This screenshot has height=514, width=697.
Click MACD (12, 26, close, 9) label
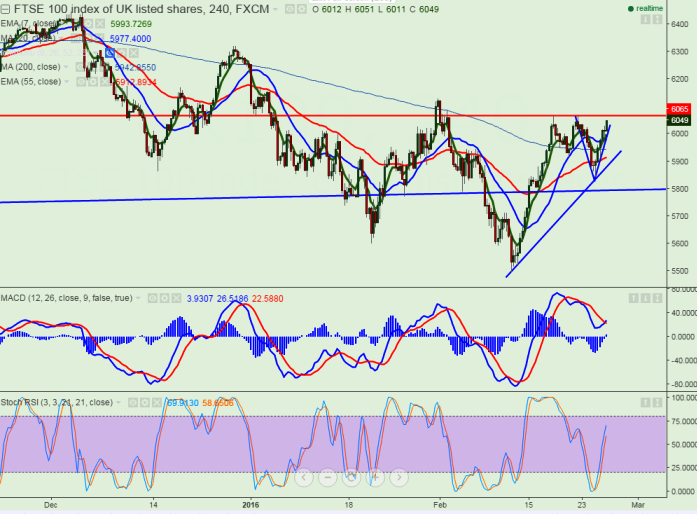[x=67, y=298]
